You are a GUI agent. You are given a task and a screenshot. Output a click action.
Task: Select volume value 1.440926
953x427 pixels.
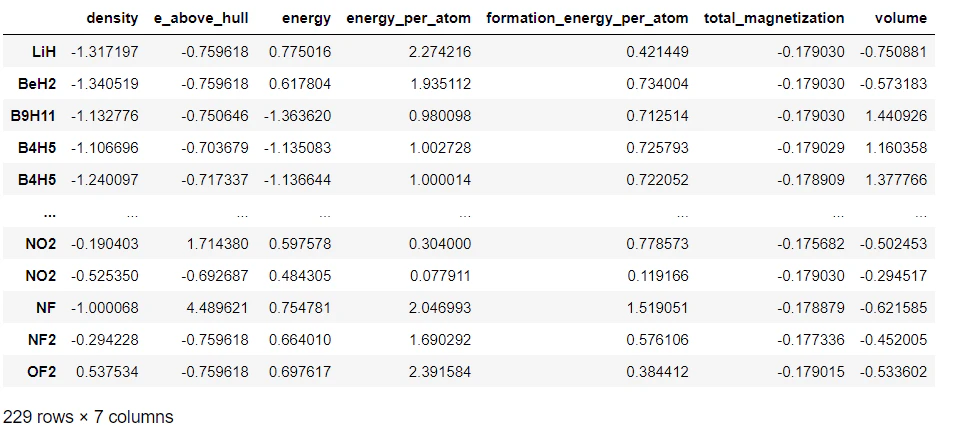point(896,115)
